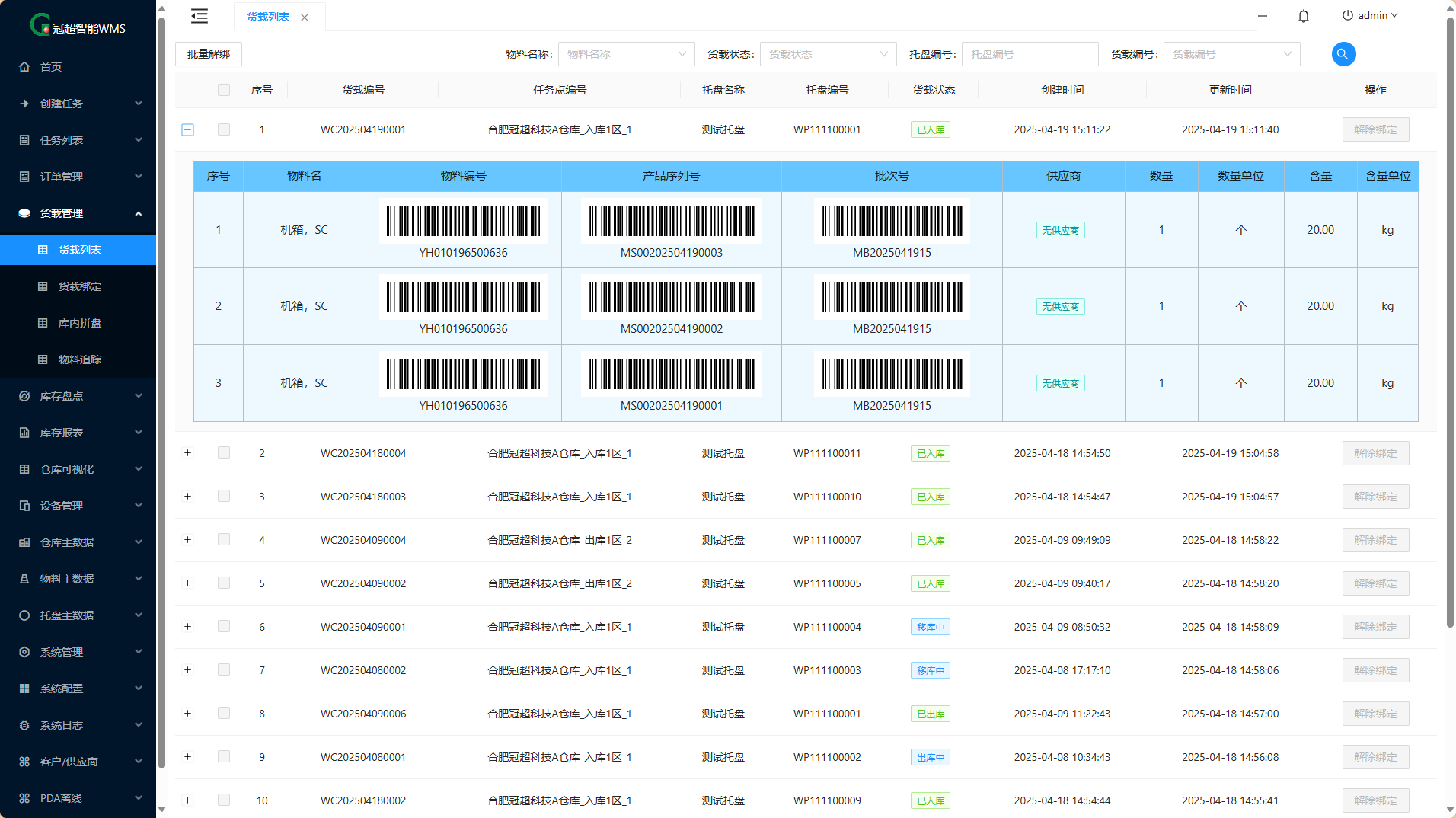Viewport: 1456px width, 818px height.
Task: Click the barcode above MS00202504190003
Action: pyautogui.click(x=671, y=221)
